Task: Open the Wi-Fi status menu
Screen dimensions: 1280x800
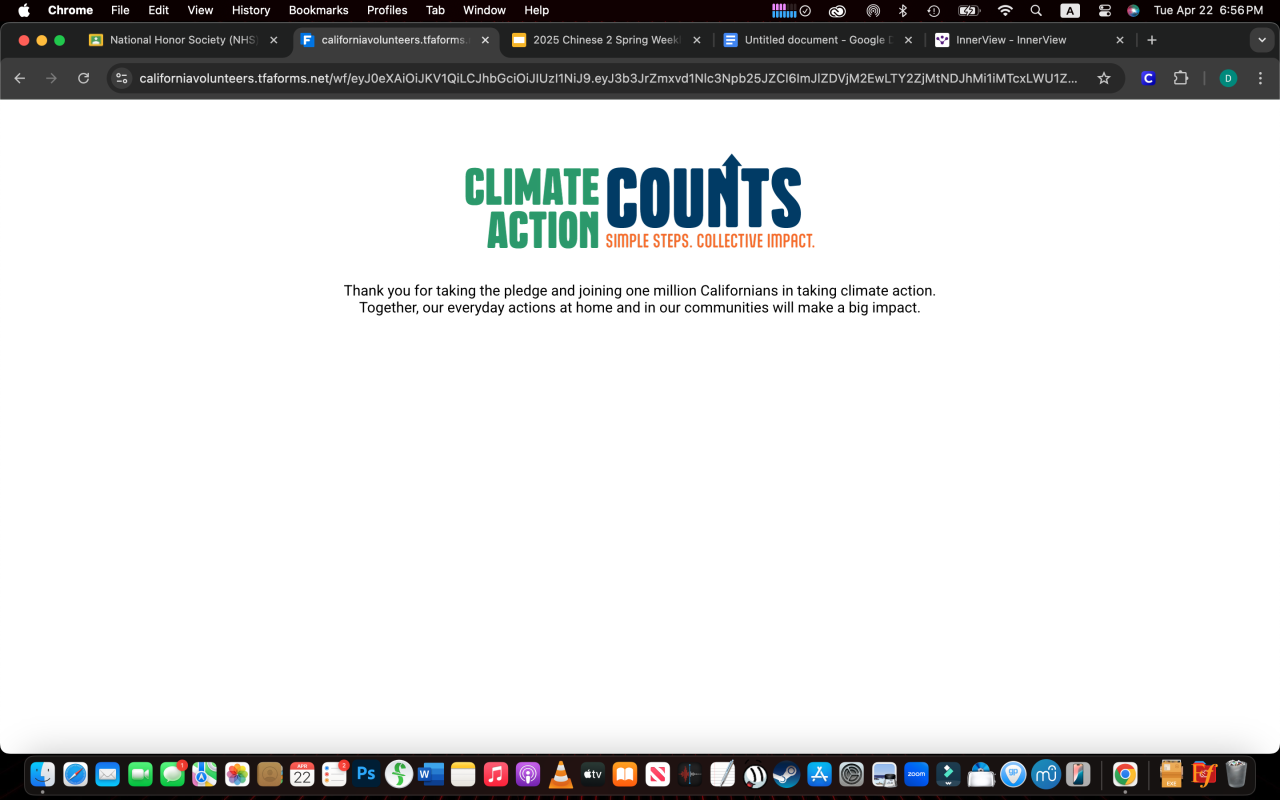Action: tap(1005, 10)
